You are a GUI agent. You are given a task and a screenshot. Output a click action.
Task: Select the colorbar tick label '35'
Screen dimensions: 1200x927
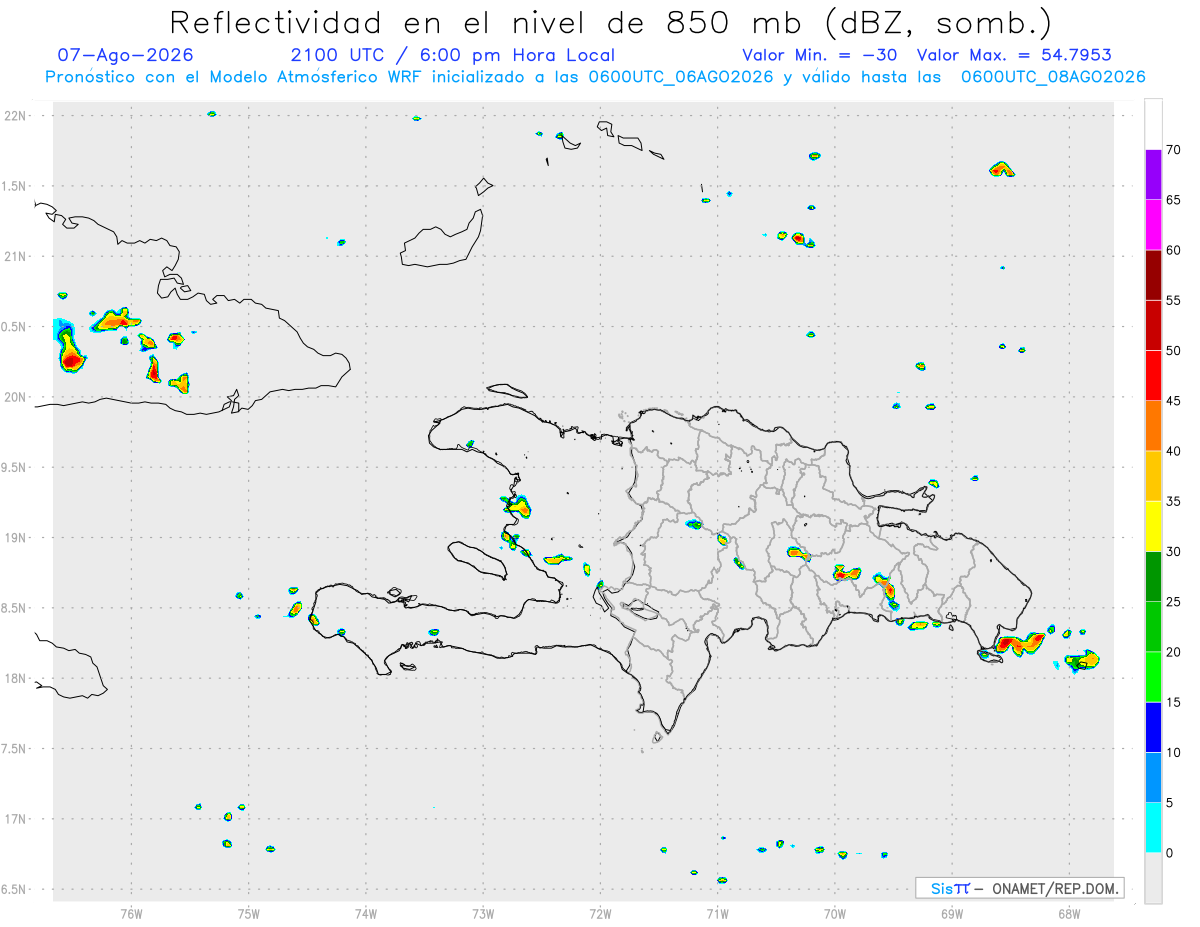pyautogui.click(x=1173, y=501)
